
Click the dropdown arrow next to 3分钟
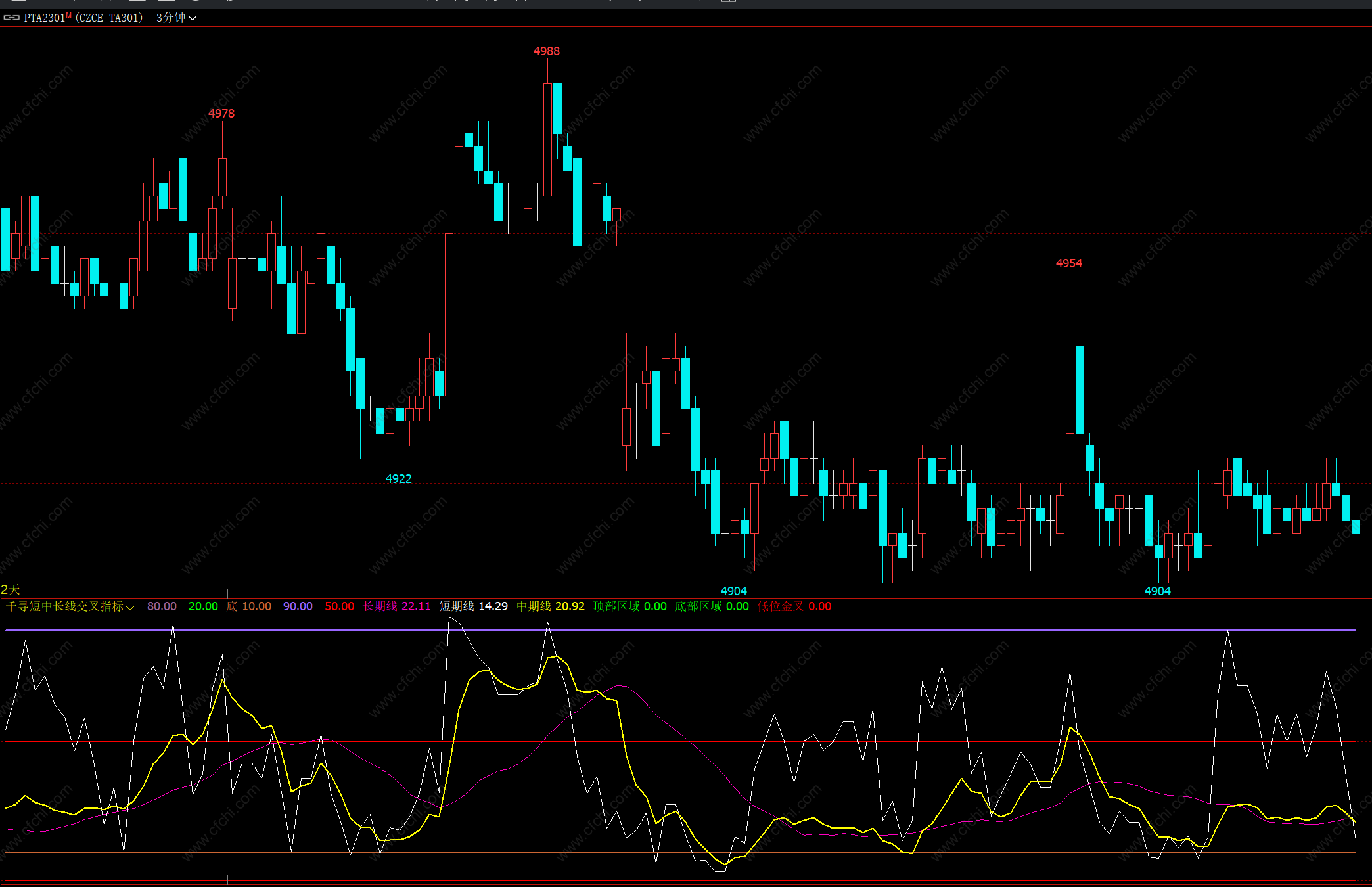pos(193,18)
